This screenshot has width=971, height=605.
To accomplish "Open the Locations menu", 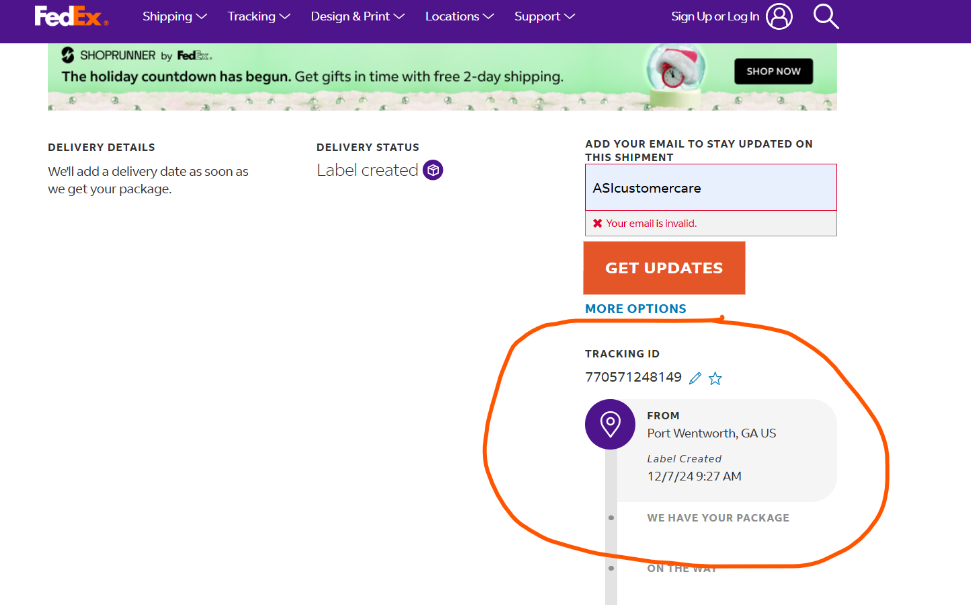I will [459, 17].
